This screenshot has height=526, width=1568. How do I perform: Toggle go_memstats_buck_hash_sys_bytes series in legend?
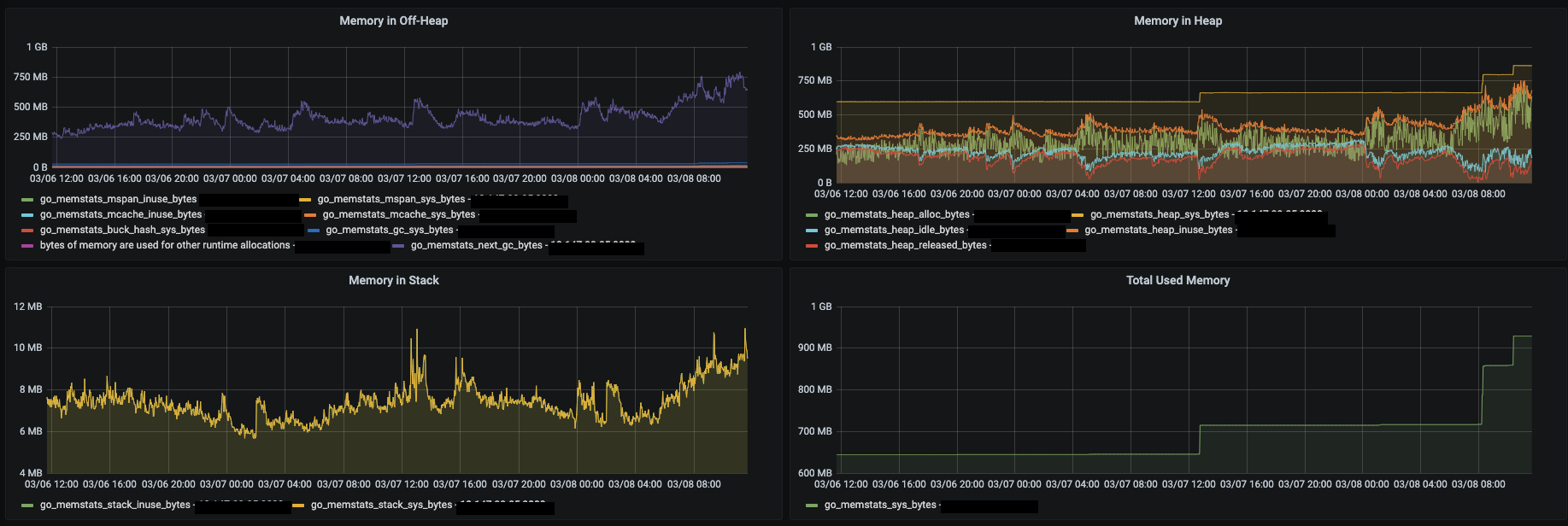click(x=122, y=230)
